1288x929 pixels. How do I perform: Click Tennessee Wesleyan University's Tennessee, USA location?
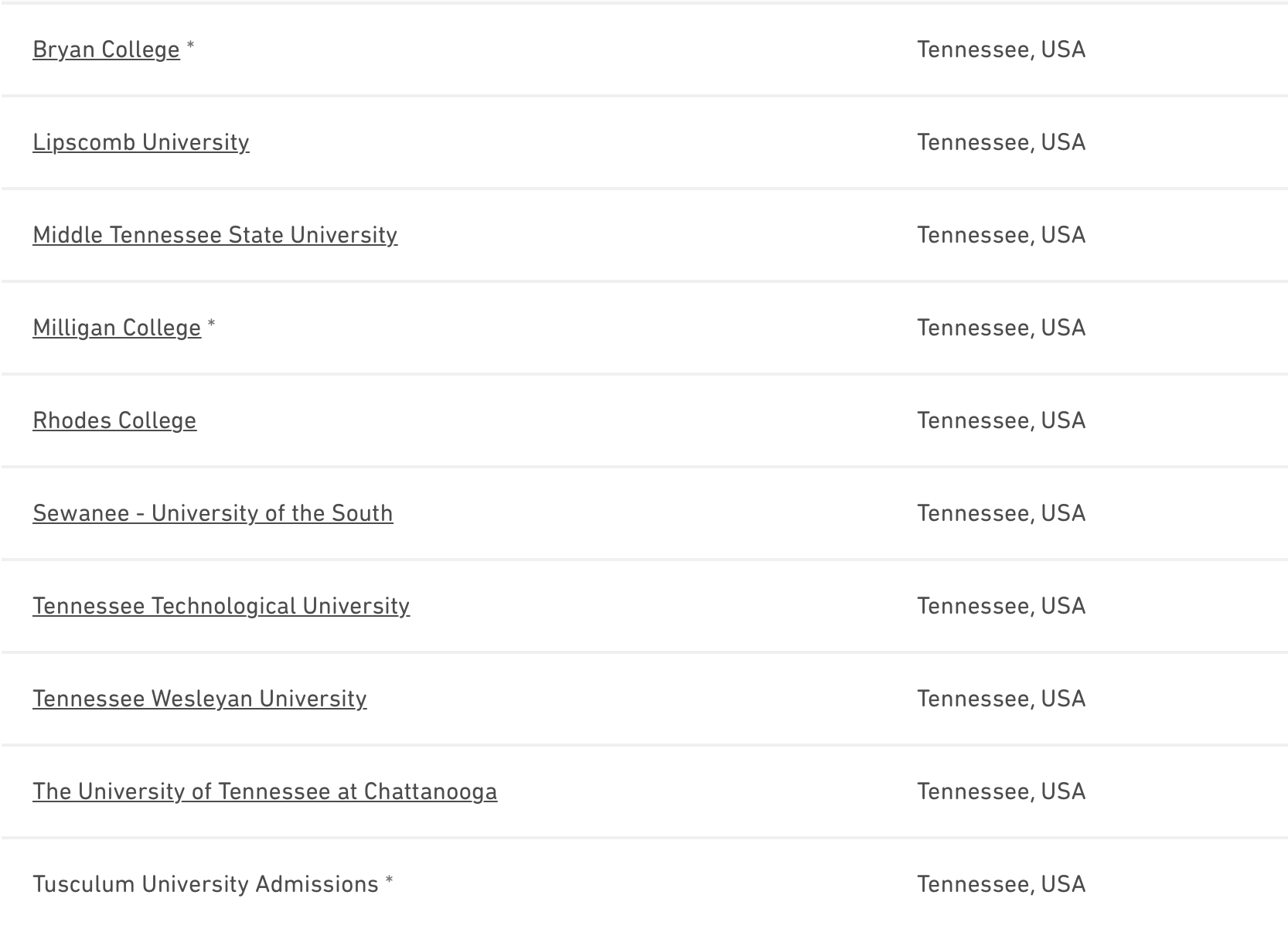(x=1001, y=699)
